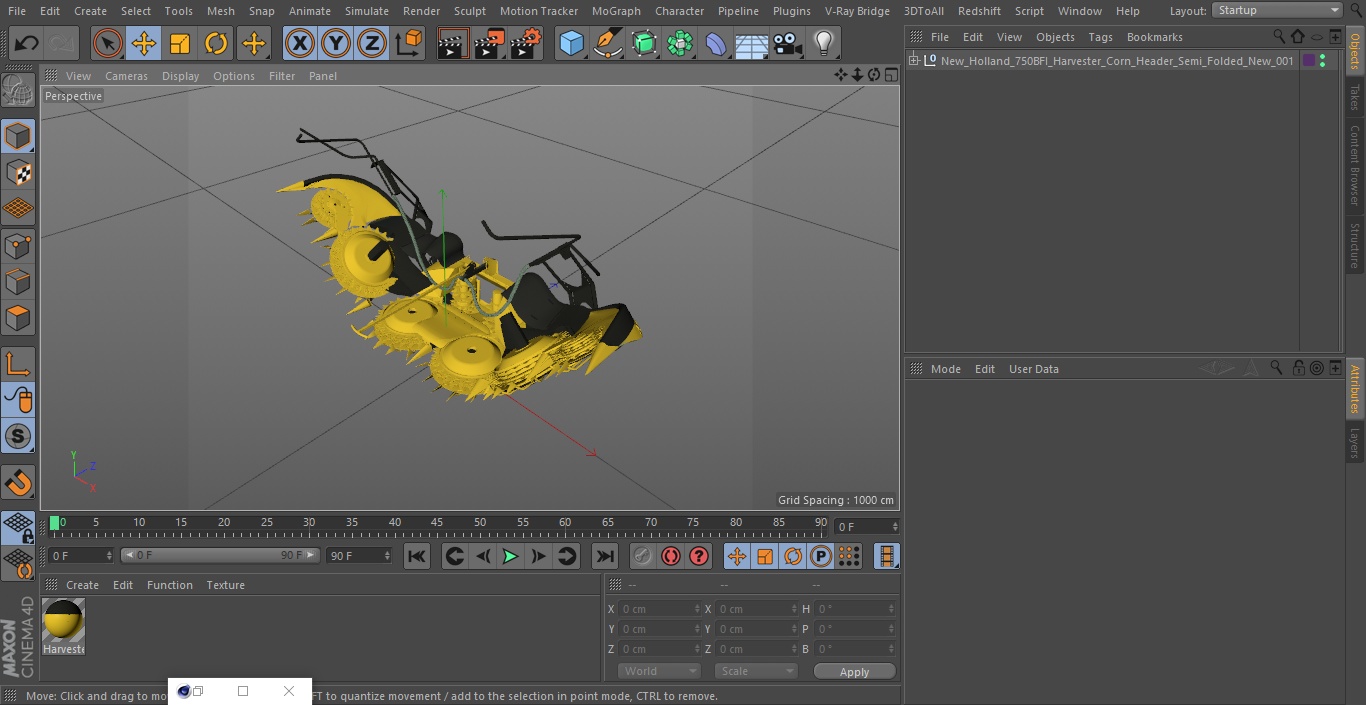Add a Camera object
This screenshot has height=705, width=1366.
tap(787, 44)
